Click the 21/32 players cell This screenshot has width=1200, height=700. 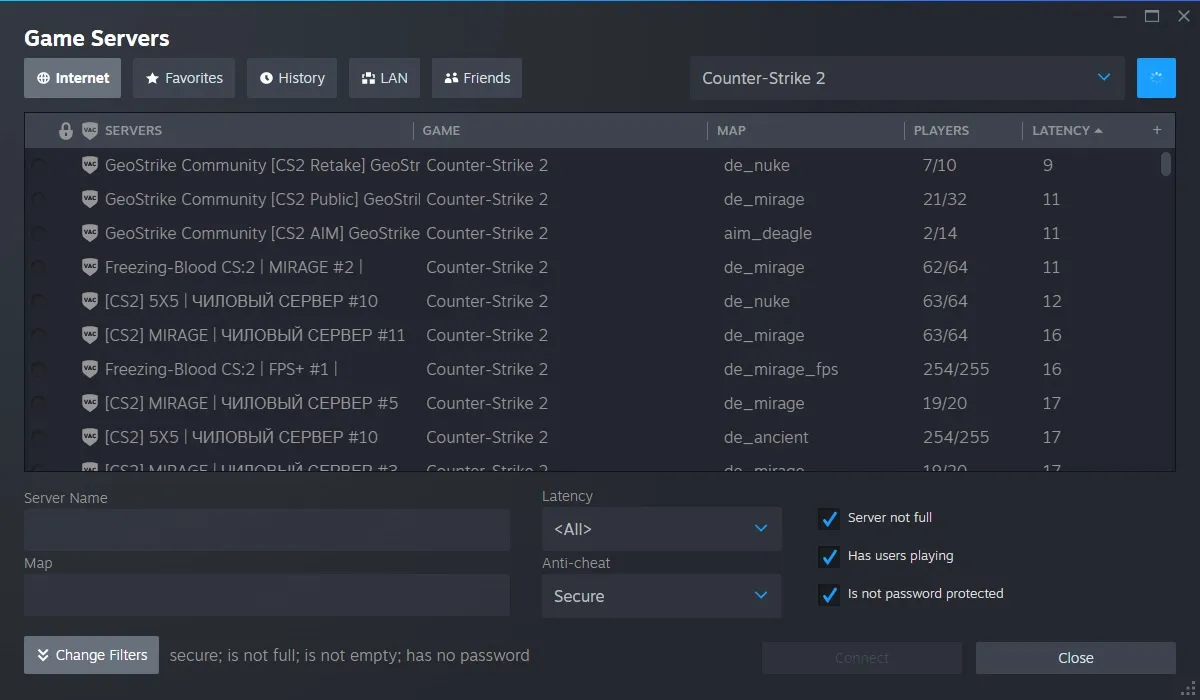click(945, 199)
